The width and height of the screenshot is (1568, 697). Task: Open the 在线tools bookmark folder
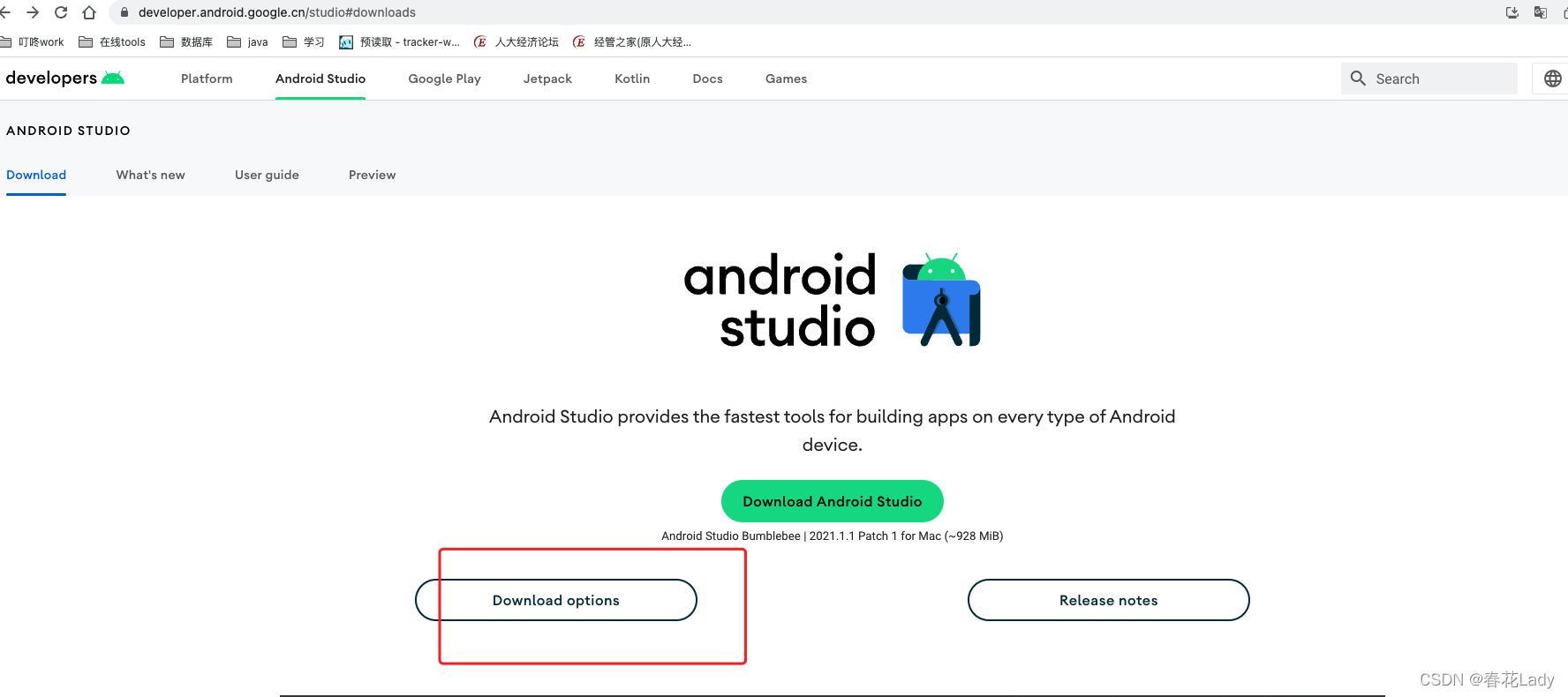pyautogui.click(x=112, y=42)
